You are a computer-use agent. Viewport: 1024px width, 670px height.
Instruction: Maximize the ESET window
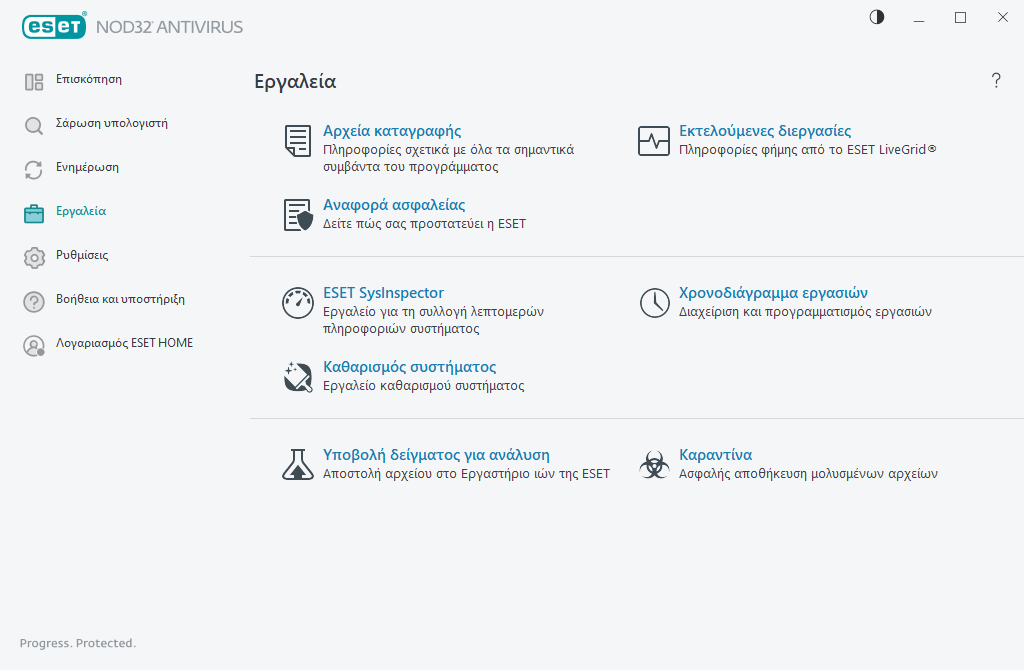(x=961, y=18)
